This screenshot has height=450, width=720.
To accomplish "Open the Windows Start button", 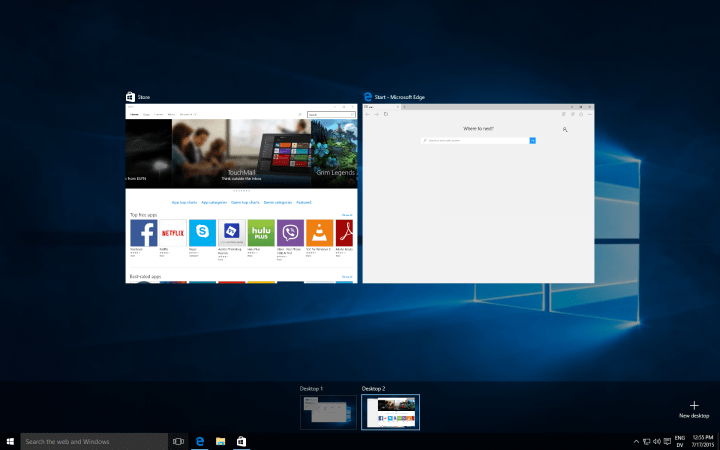I will pos(10,441).
